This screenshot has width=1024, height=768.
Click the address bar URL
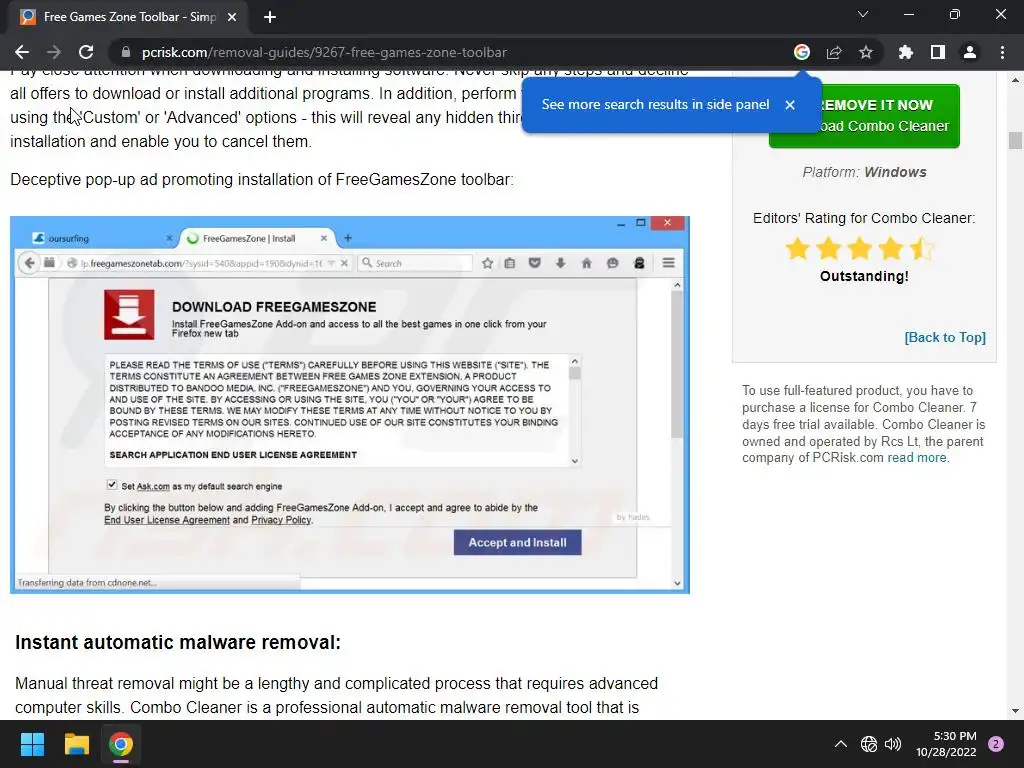325,52
